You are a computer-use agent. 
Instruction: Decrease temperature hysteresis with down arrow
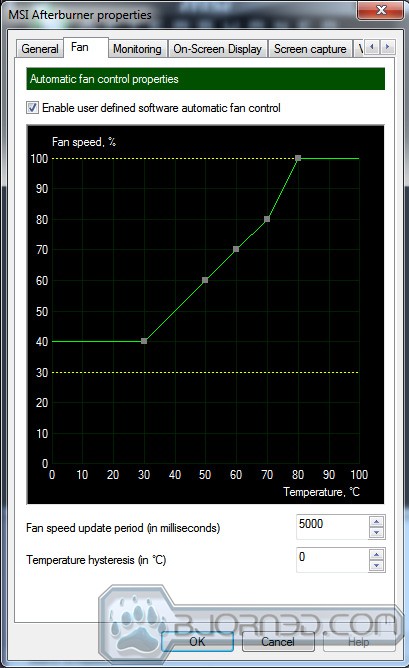tap(376, 565)
